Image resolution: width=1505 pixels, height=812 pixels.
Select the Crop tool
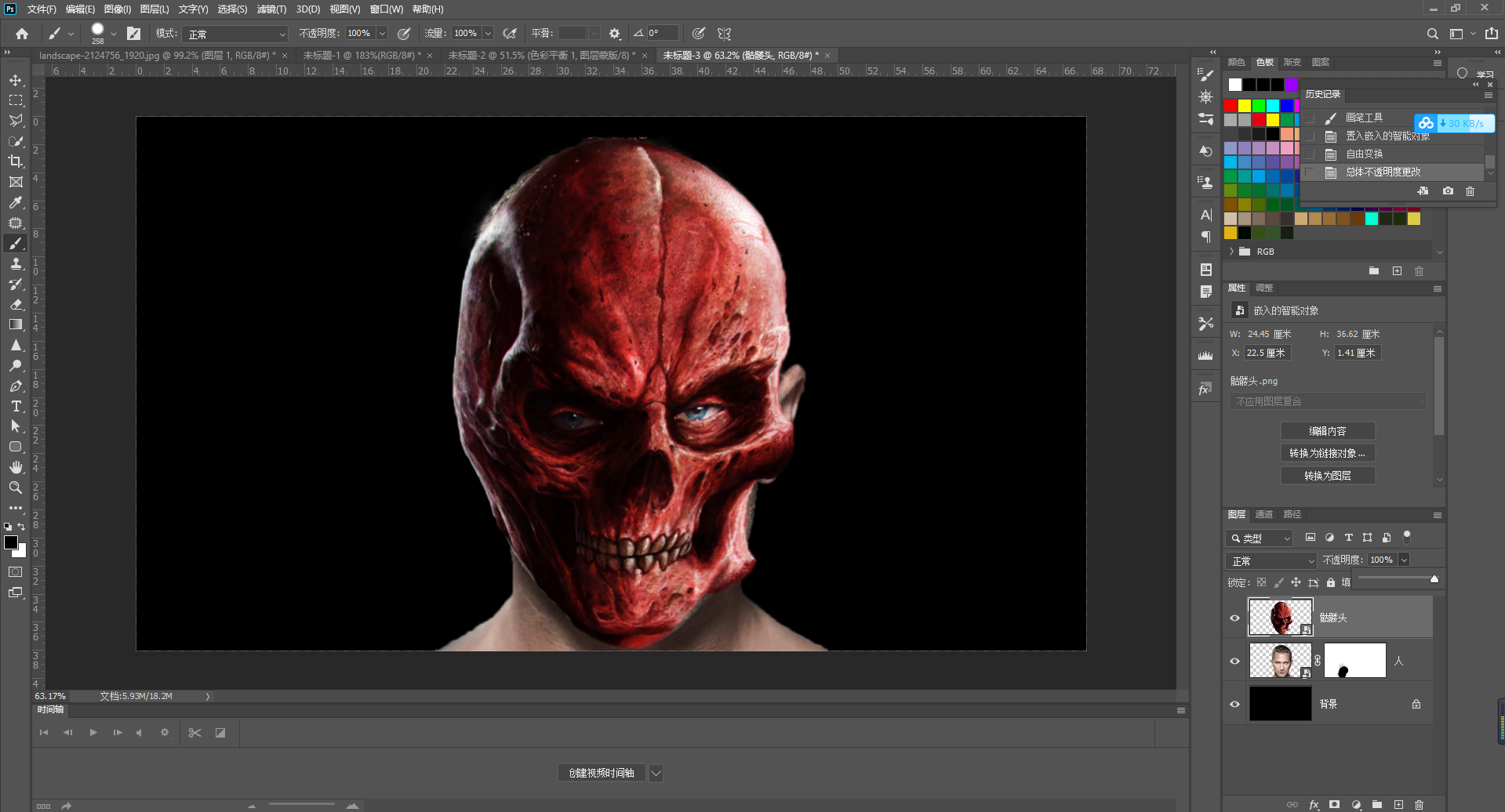(x=16, y=161)
